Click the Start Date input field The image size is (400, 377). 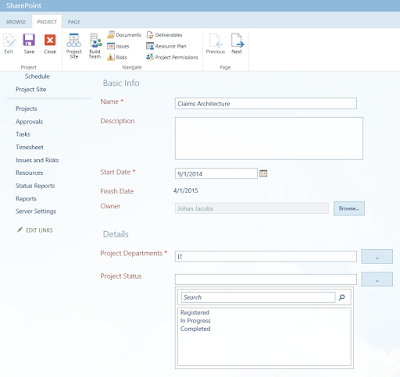(x=216, y=173)
